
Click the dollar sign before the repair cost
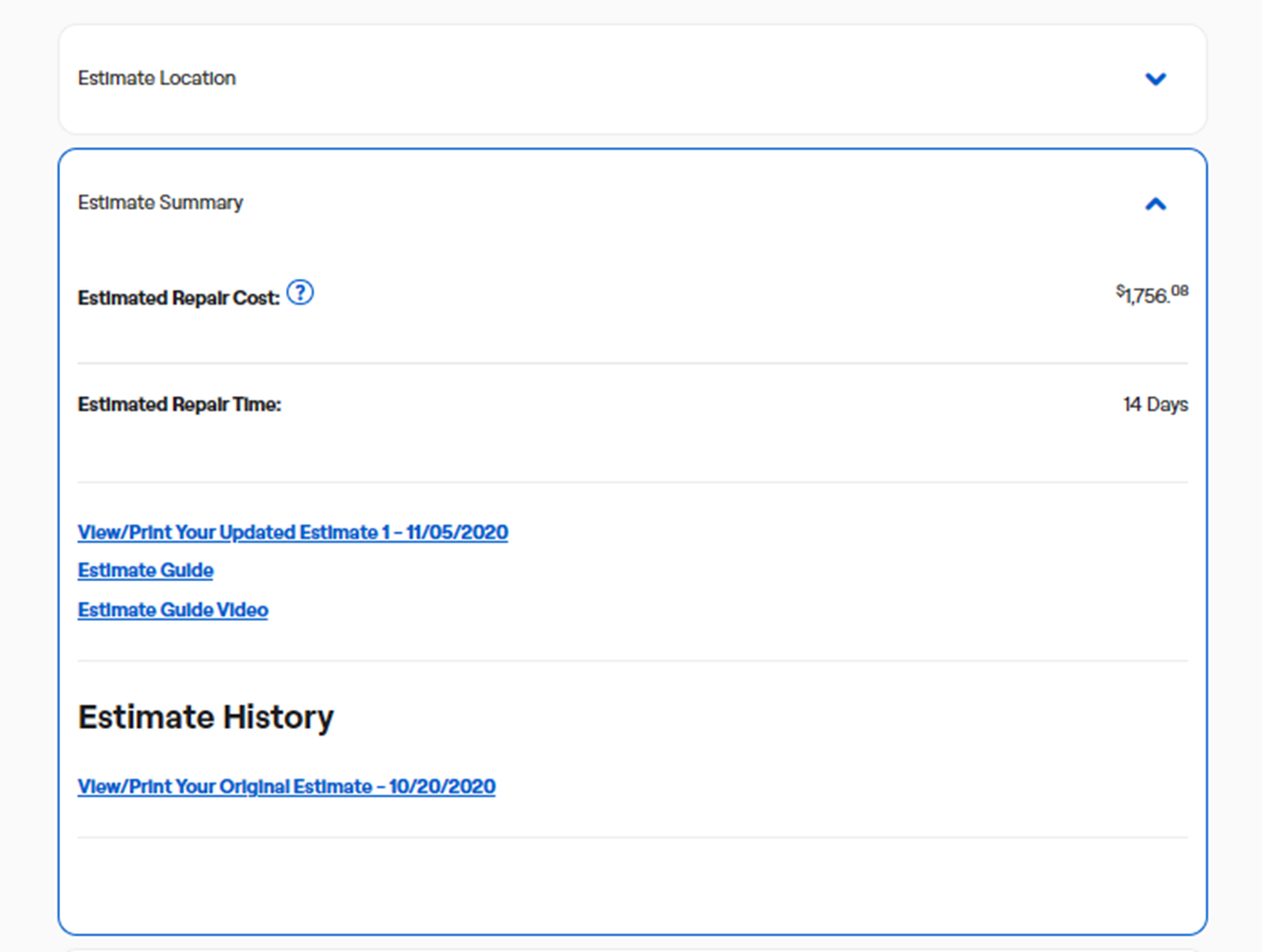(x=1120, y=290)
